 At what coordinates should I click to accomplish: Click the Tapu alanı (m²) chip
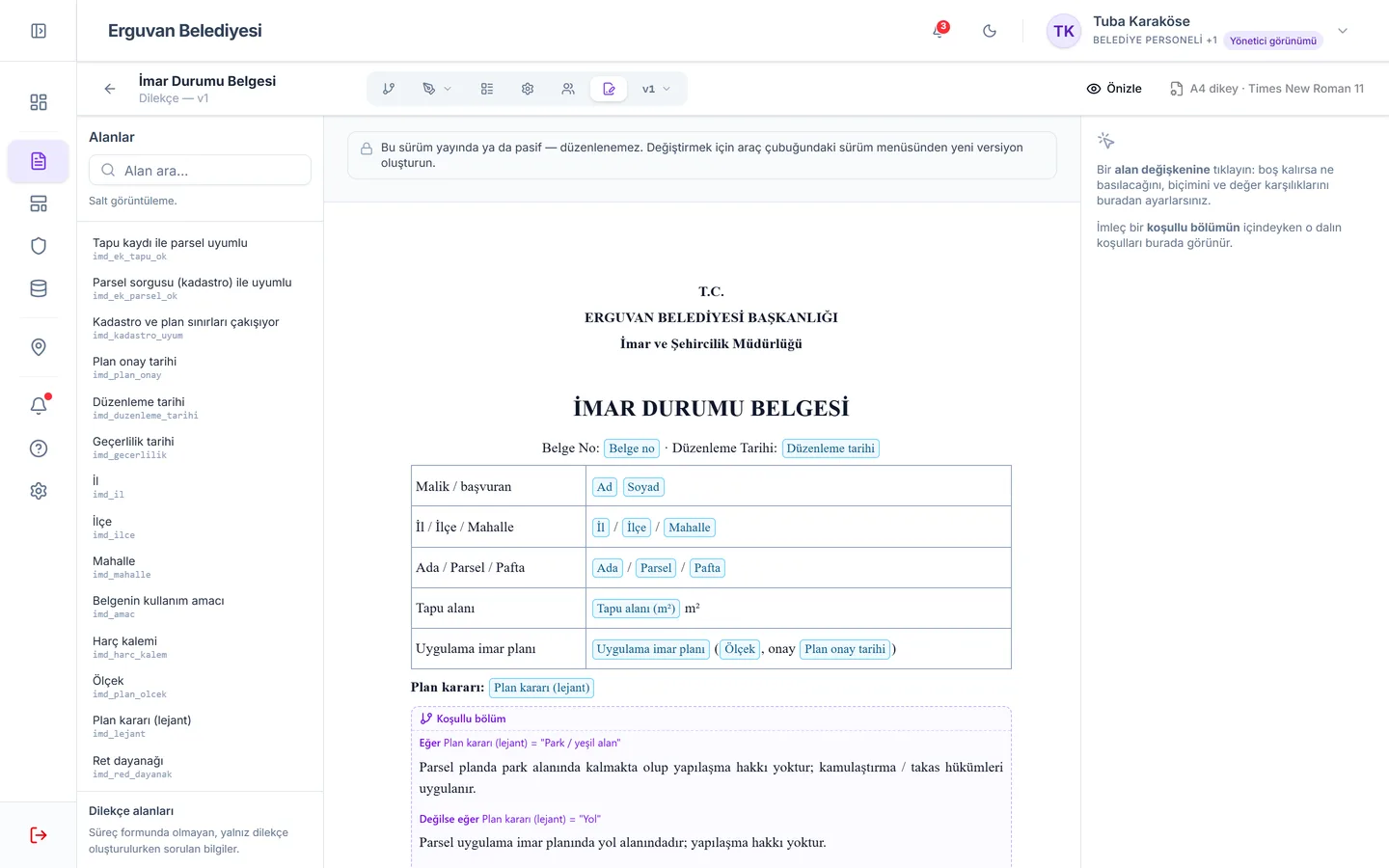pos(636,609)
